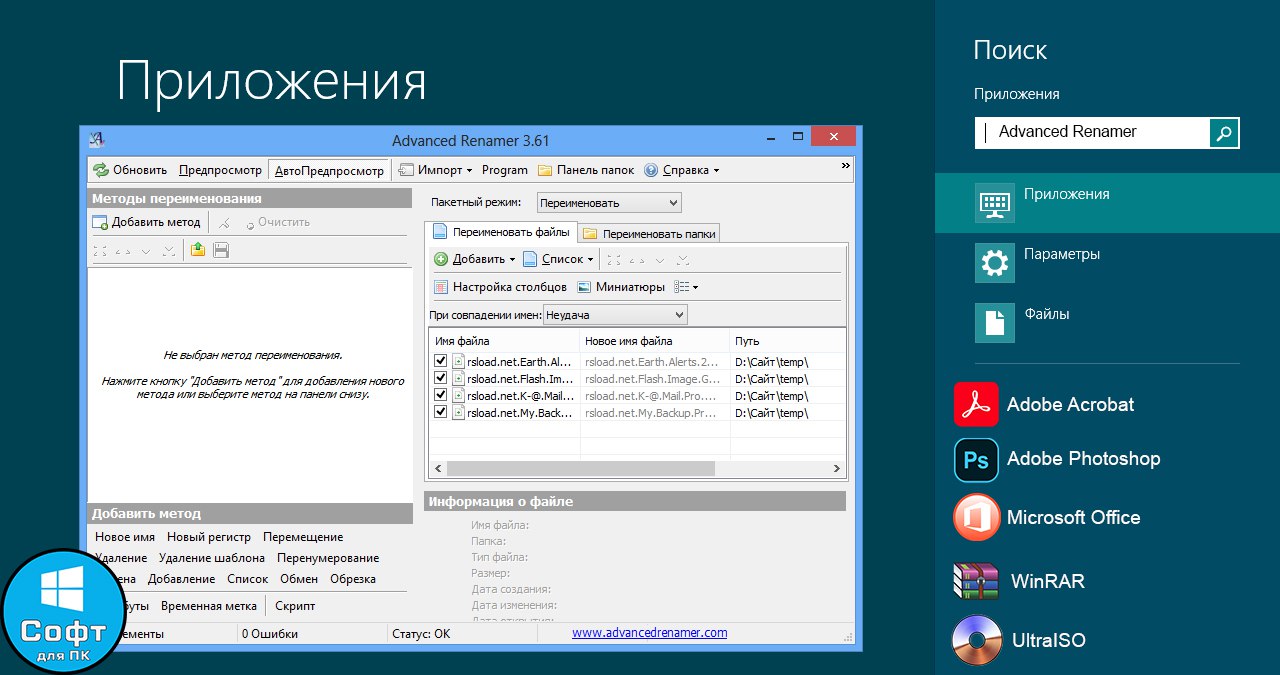Expand the Добавить files dropdown arrow
This screenshot has height=675, width=1280.
(512, 260)
